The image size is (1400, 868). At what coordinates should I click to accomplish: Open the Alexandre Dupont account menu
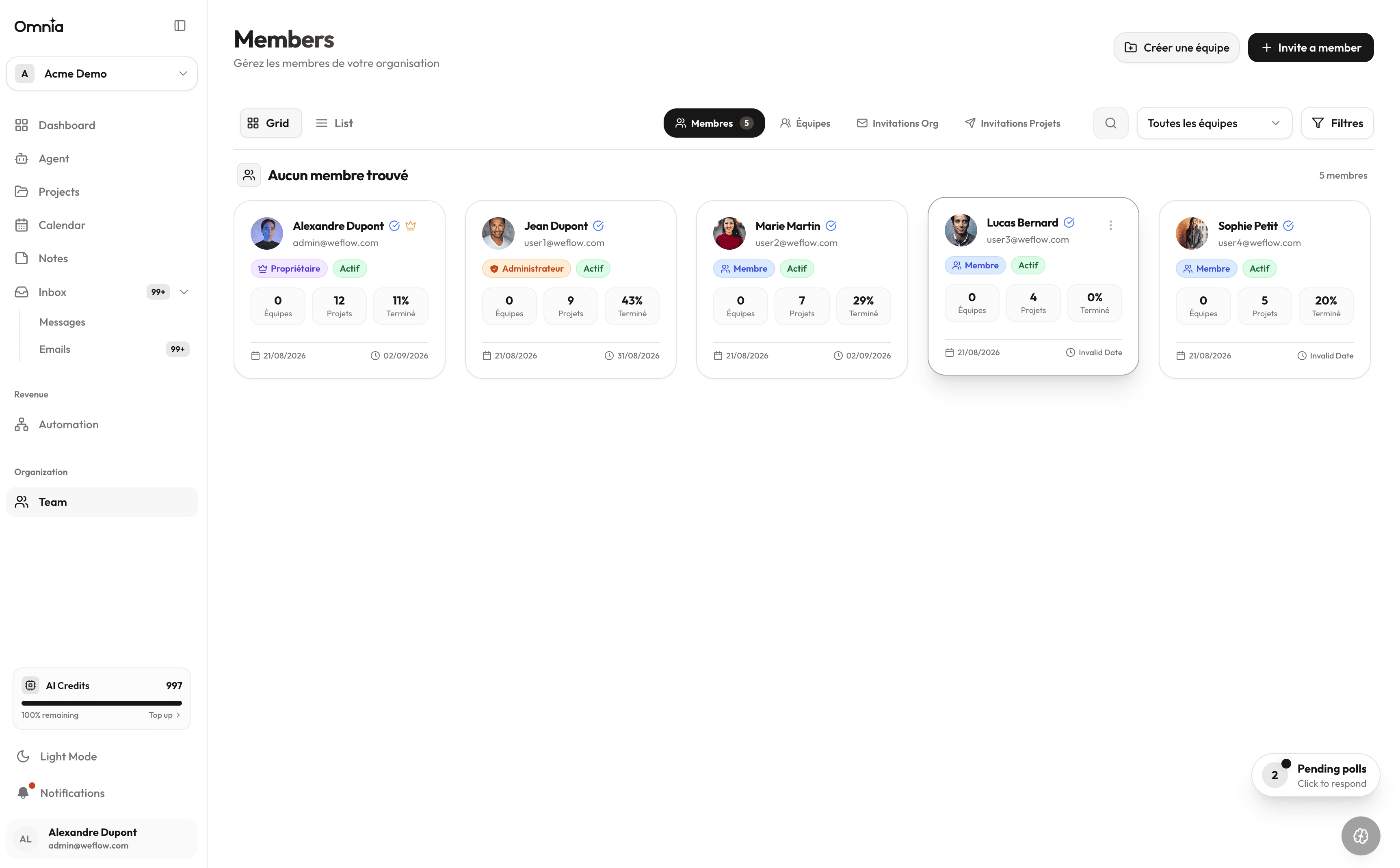click(x=102, y=839)
